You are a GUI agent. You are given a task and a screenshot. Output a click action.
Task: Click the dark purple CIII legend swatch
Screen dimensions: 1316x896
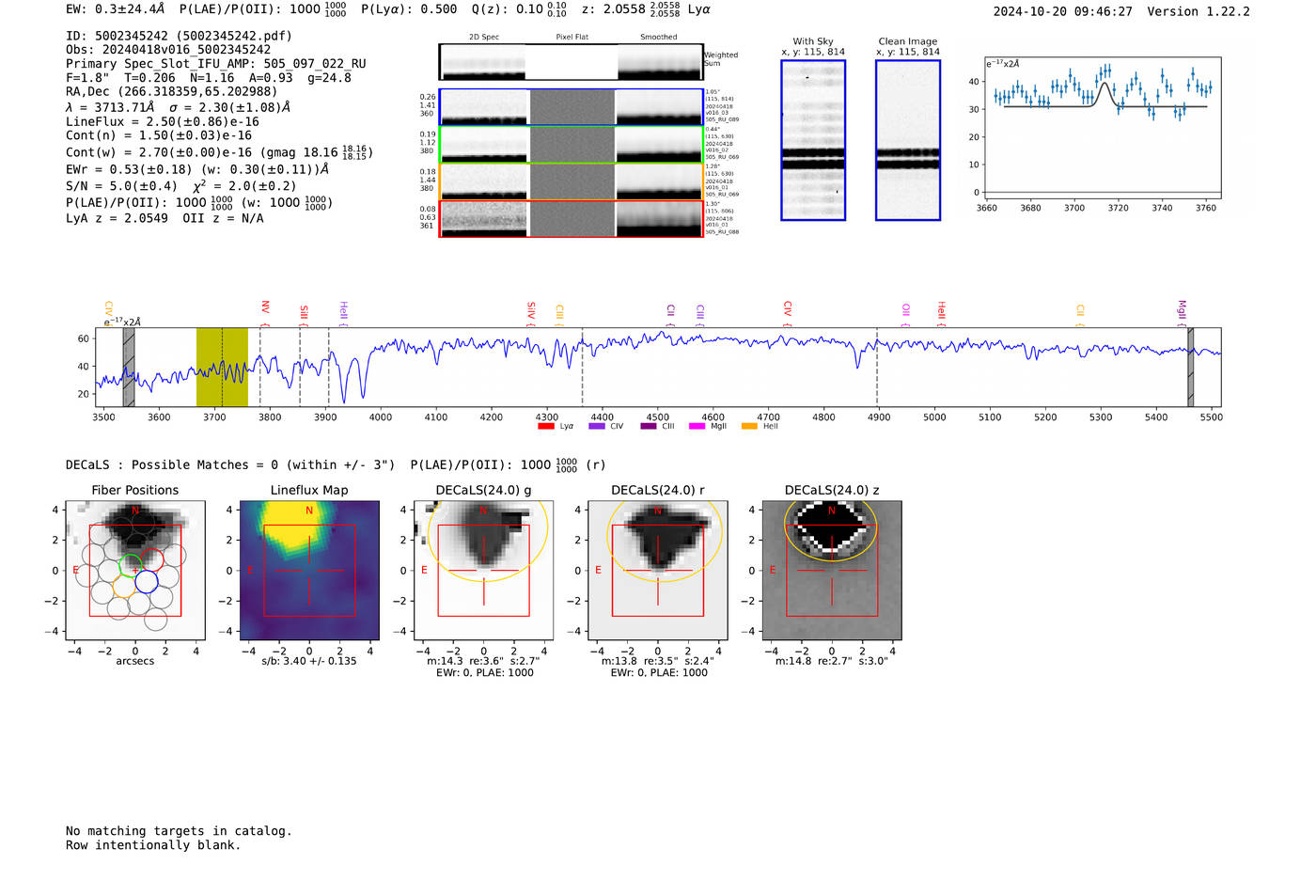point(649,426)
